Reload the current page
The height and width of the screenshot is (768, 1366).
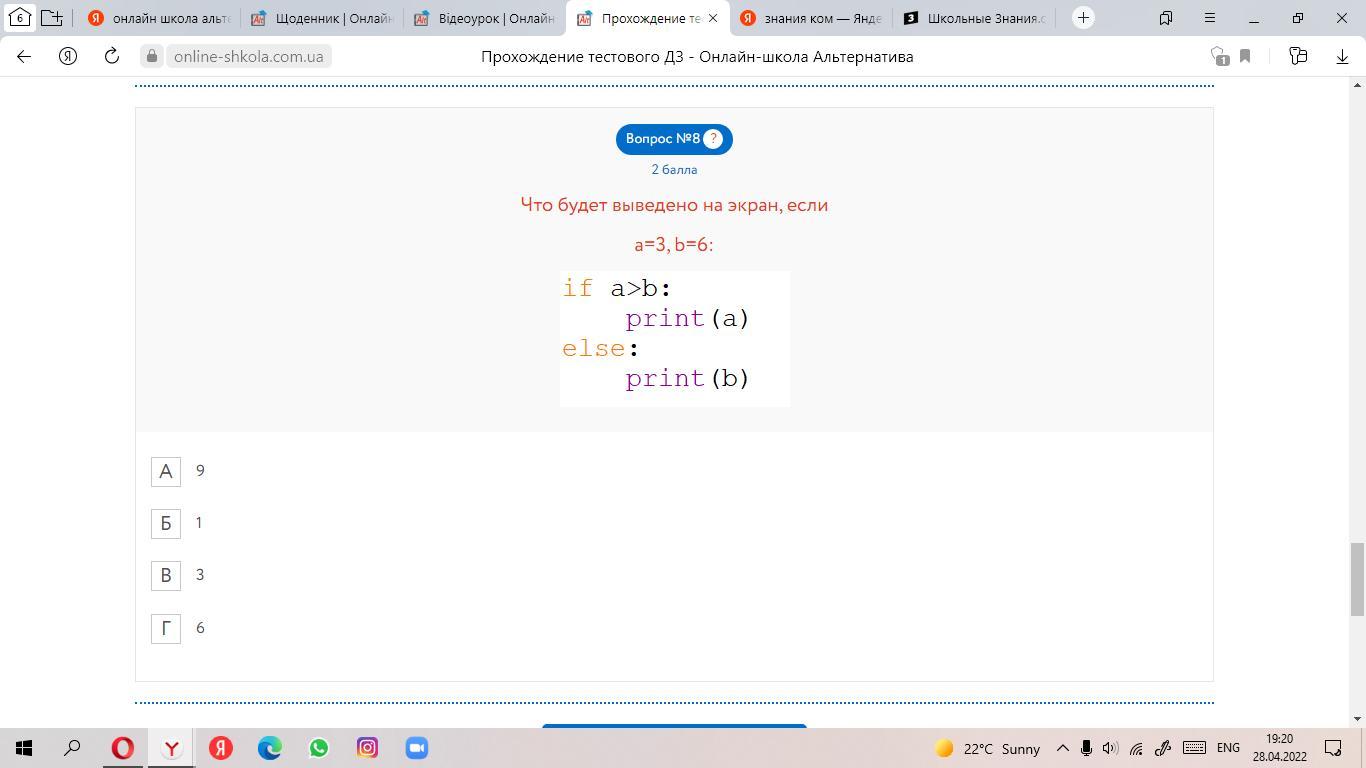click(112, 57)
